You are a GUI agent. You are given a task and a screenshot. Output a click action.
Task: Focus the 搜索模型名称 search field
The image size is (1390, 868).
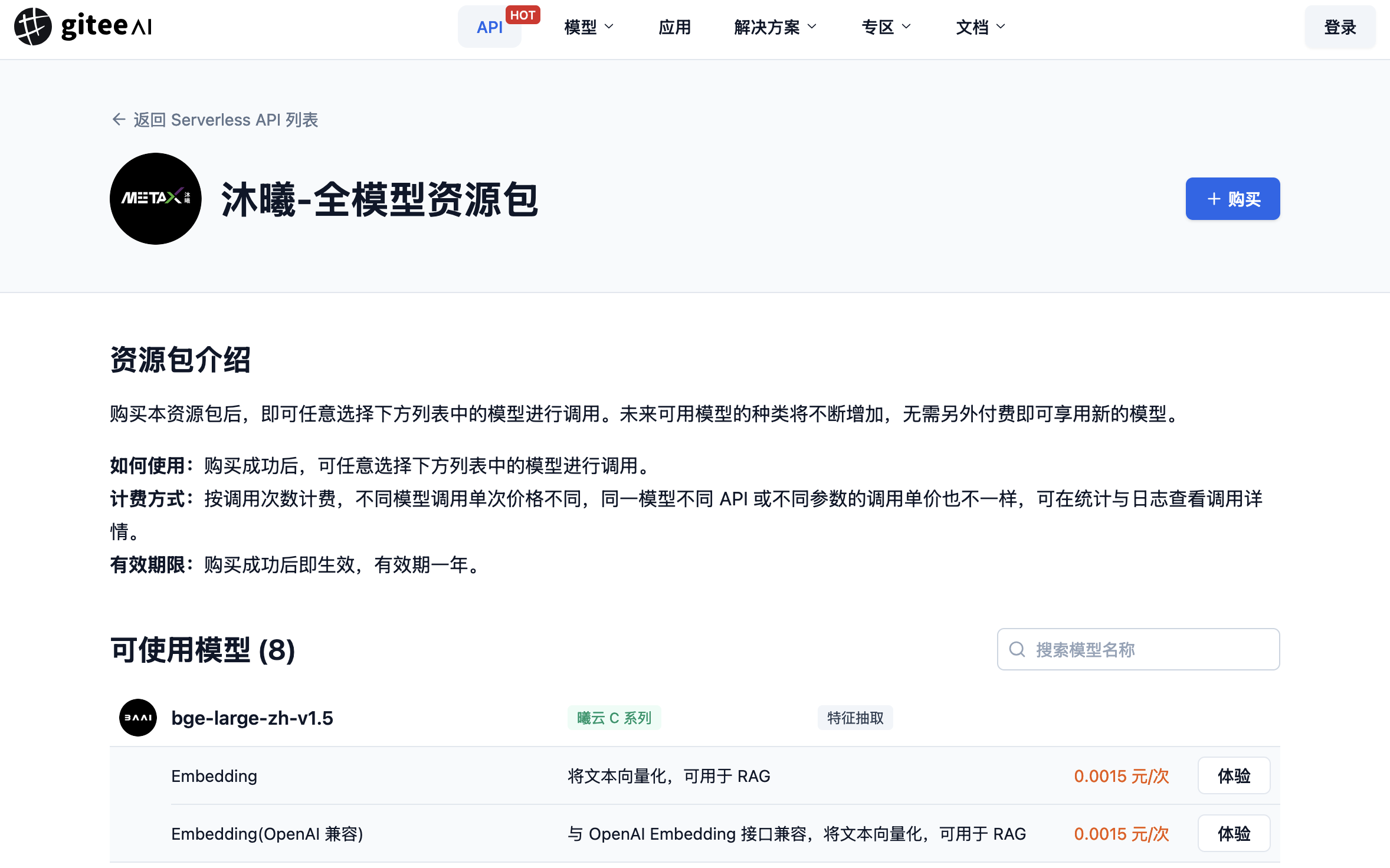1138,649
